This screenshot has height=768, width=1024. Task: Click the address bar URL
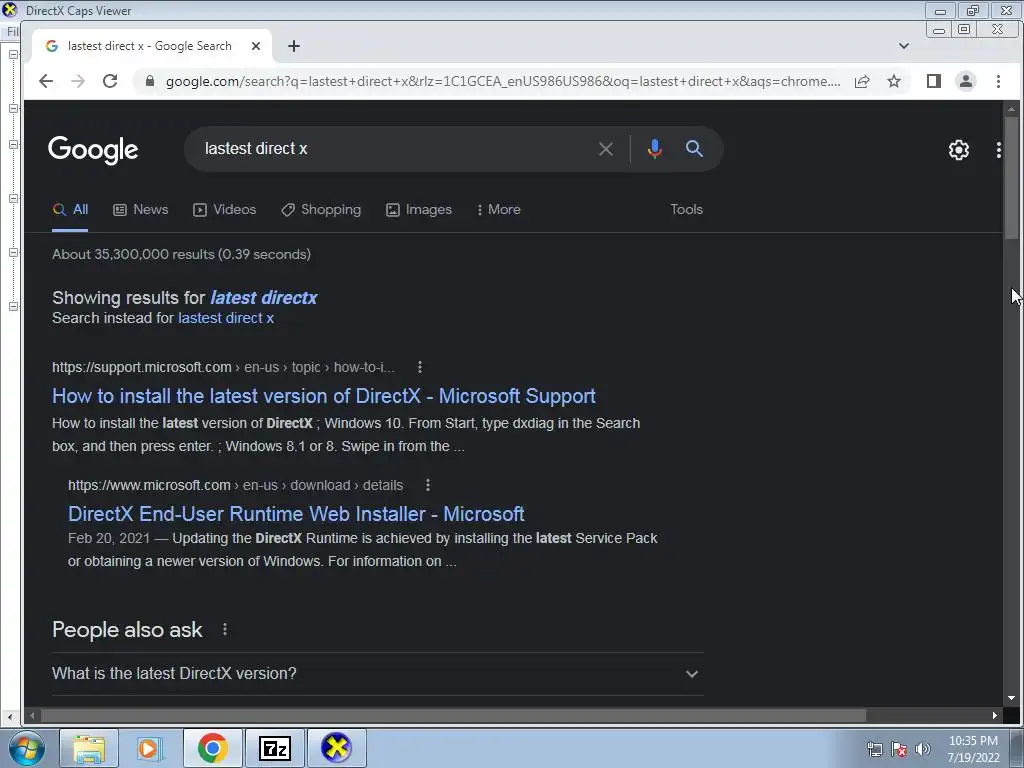coord(503,81)
